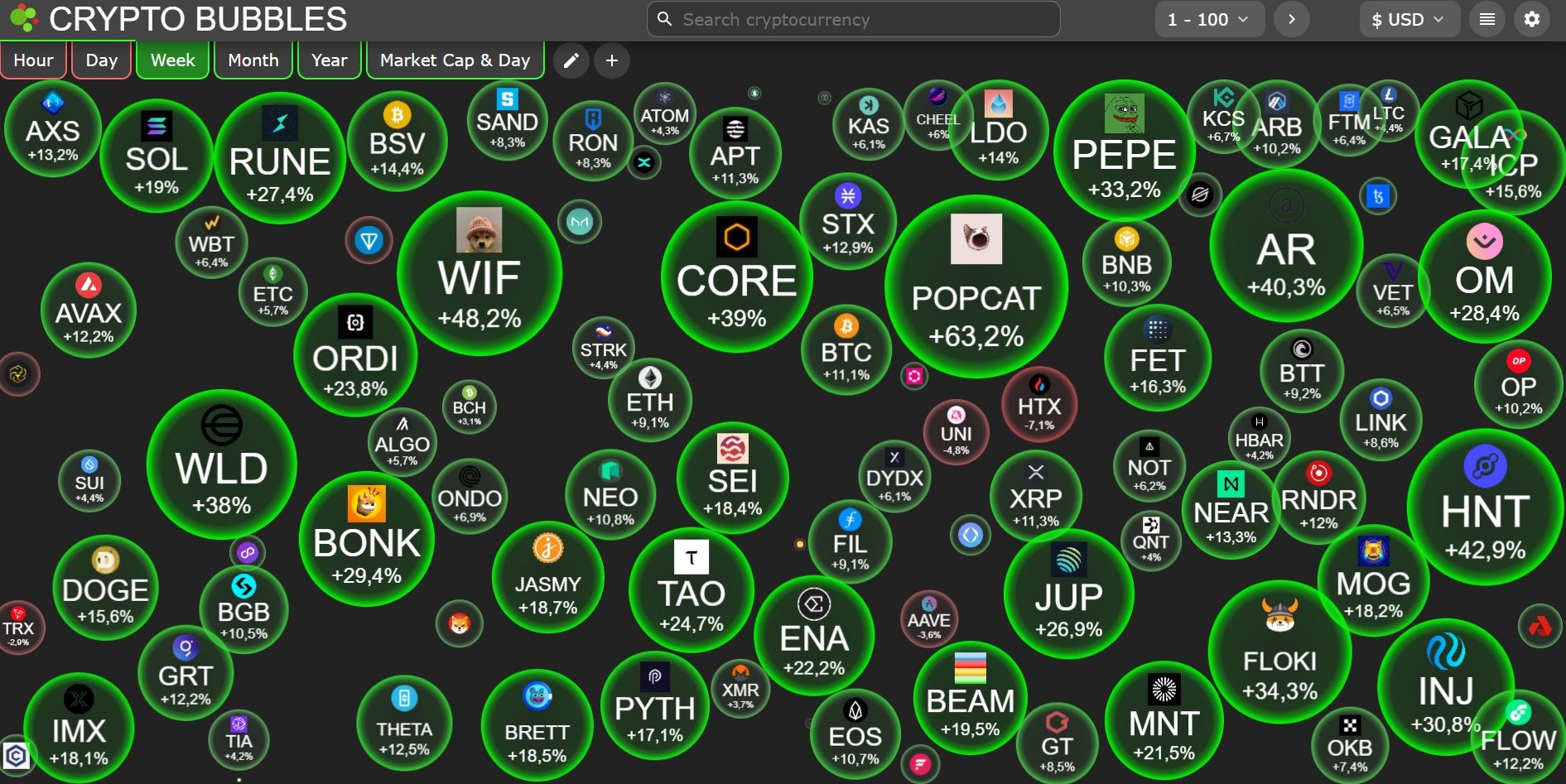
Task: Open the SEI bubble
Action: tap(733, 478)
